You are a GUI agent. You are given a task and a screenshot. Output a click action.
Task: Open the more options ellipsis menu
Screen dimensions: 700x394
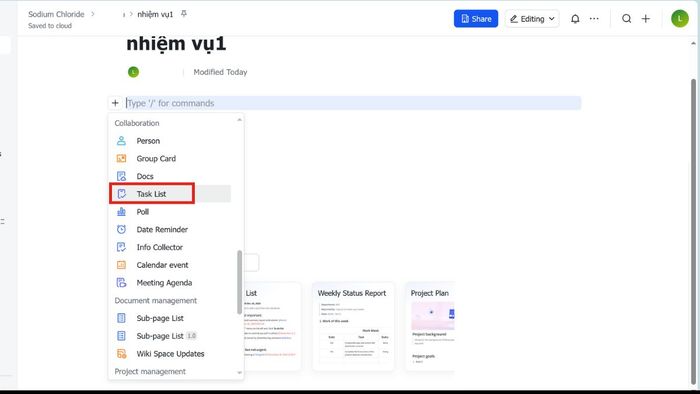[594, 19]
